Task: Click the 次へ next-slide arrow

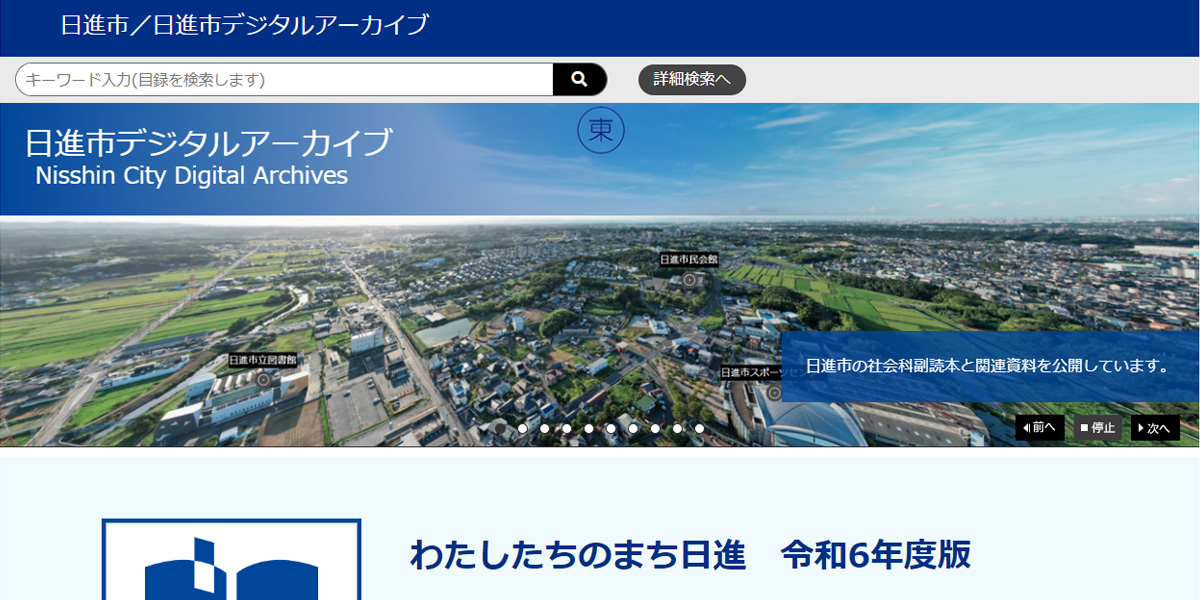Action: pyautogui.click(x=1154, y=427)
